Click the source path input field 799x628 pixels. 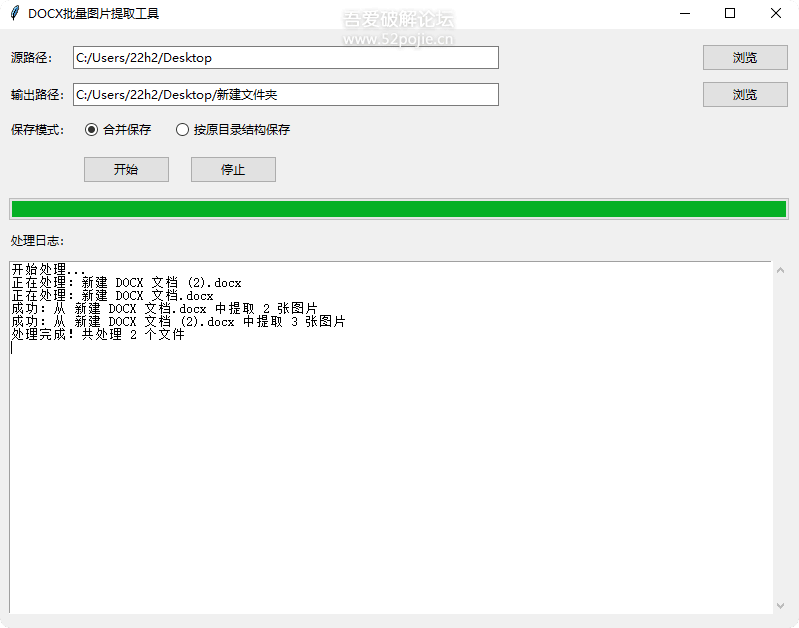(285, 58)
